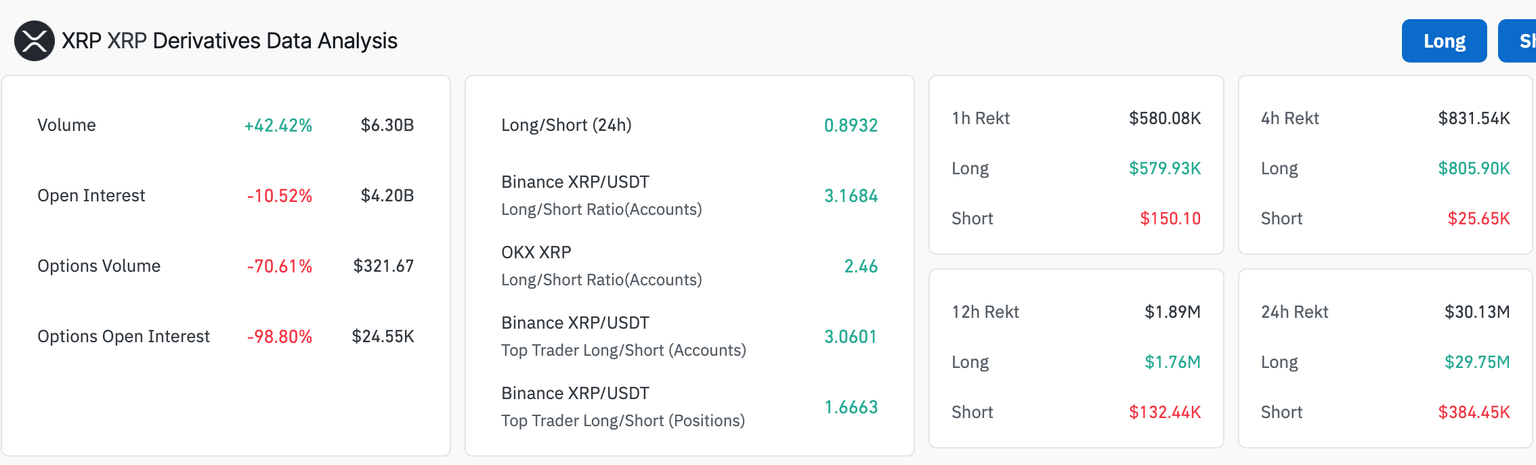Open Binance XRP/USDT Long/Short Ratio (Accounts) row
Screen dimensions: 1536x465
click(x=601, y=195)
